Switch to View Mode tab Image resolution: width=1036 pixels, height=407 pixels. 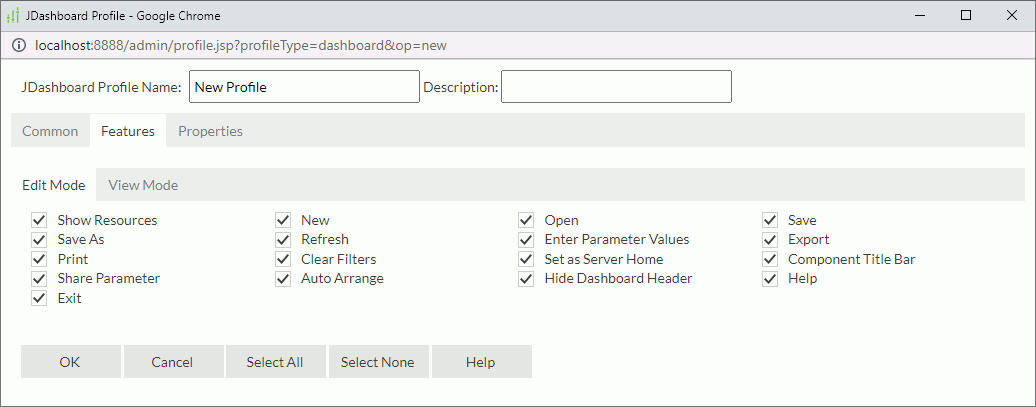[143, 185]
